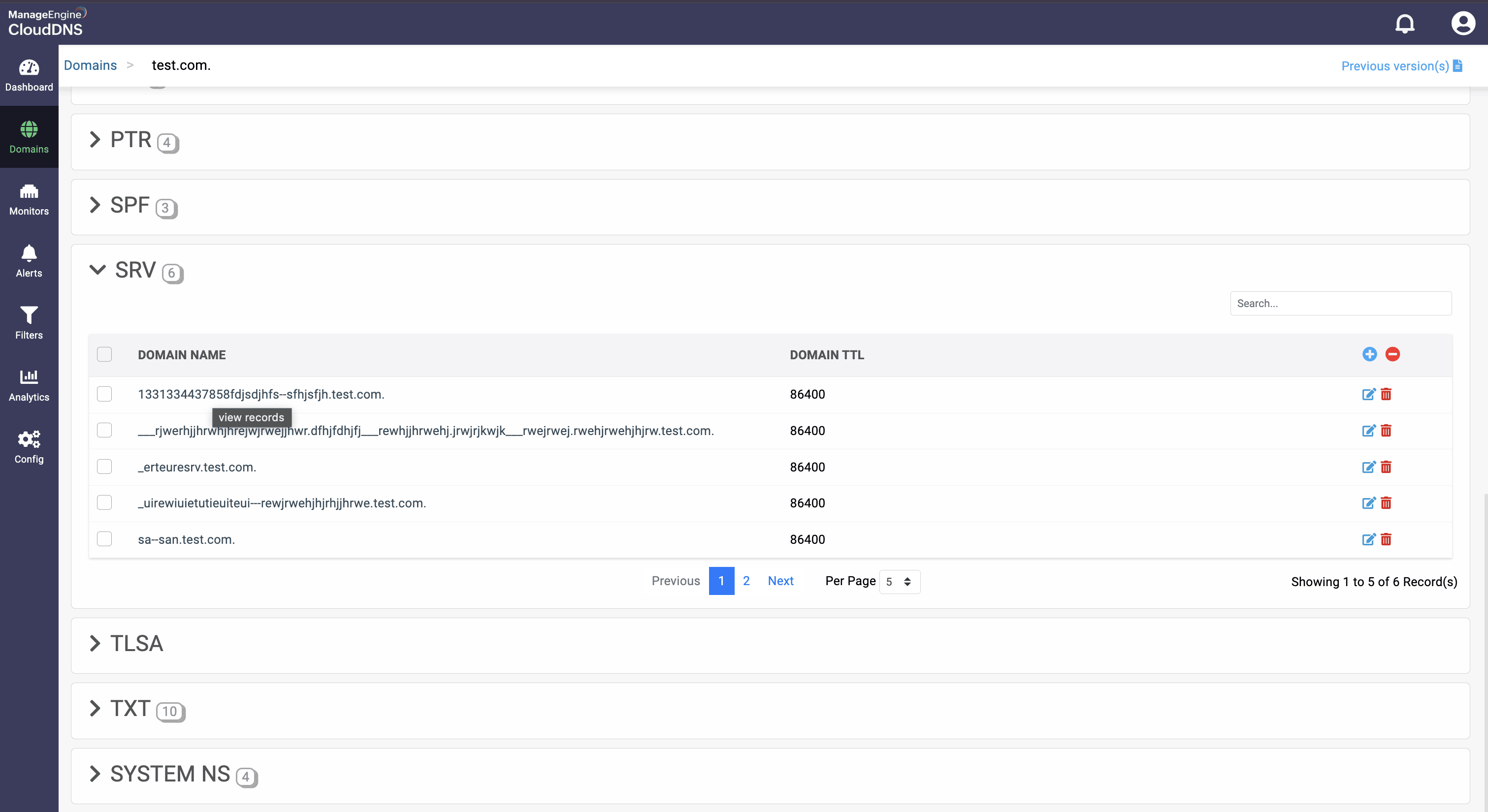1488x812 pixels.
Task: Open Monitors from the sidebar
Action: point(29,199)
